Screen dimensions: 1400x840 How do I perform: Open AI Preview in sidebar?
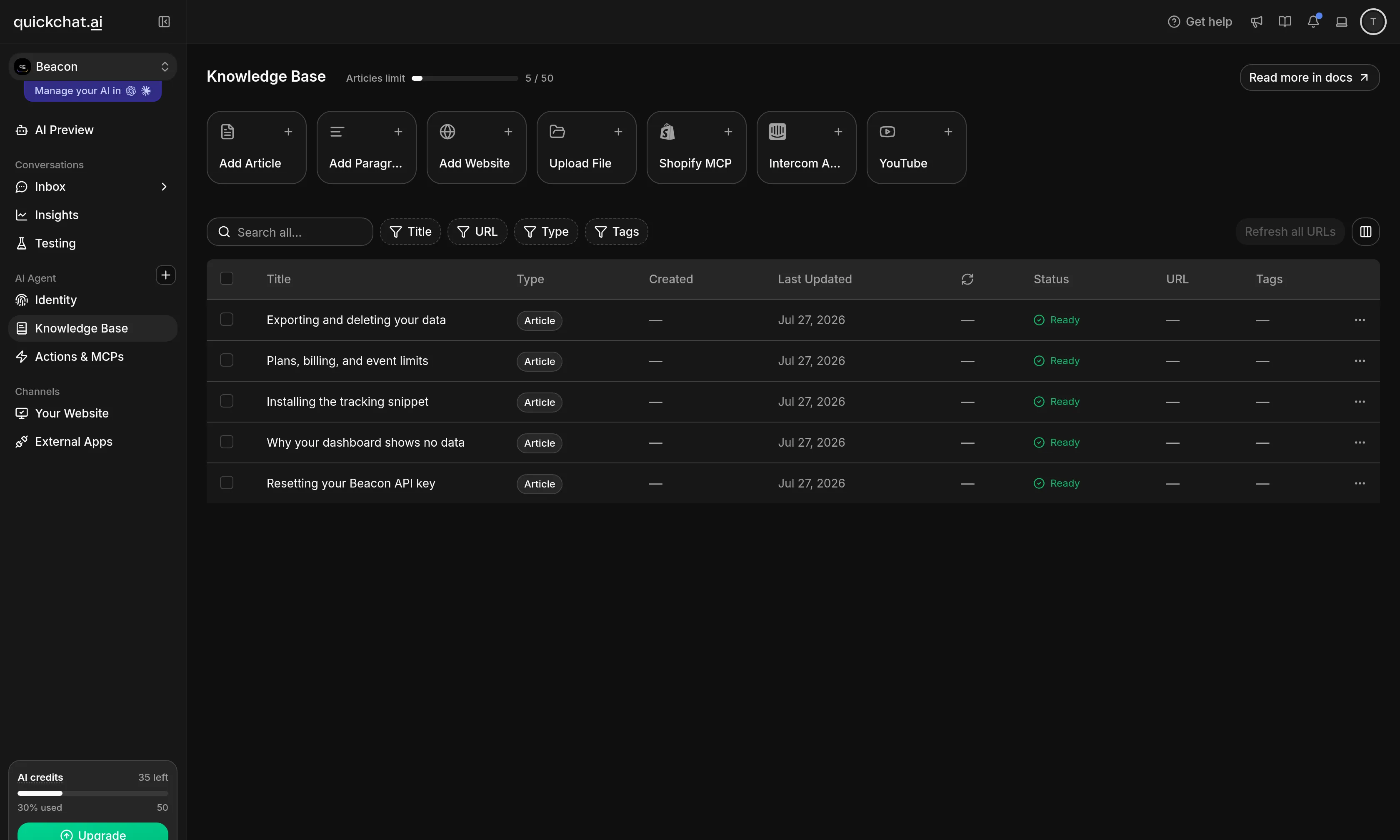pyautogui.click(x=93, y=130)
